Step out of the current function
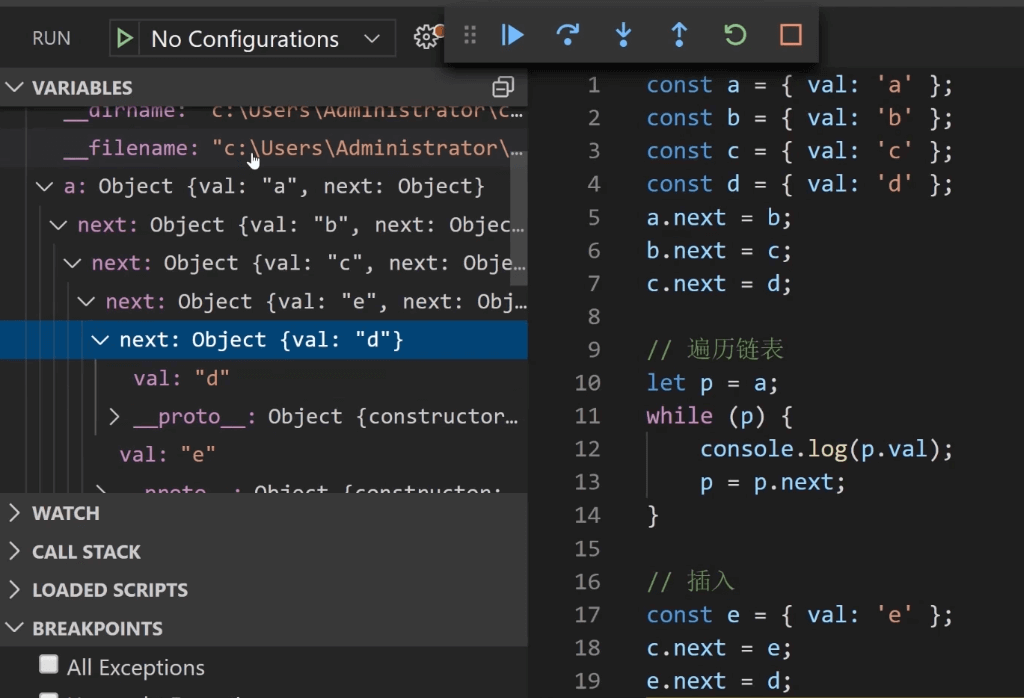The width and height of the screenshot is (1024, 698). pyautogui.click(x=679, y=35)
